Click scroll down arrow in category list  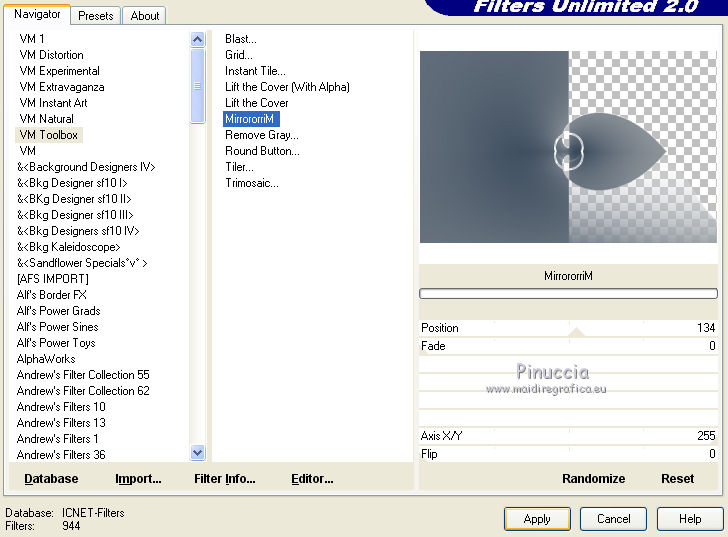(x=197, y=452)
